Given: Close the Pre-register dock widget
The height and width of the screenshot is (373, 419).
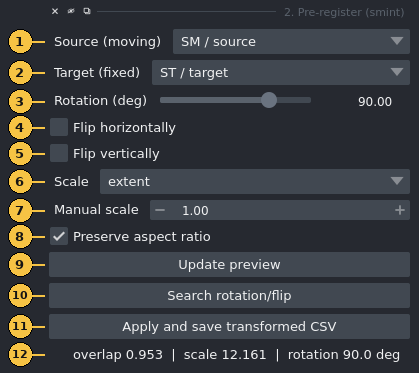Looking at the screenshot, I should pyautogui.click(x=55, y=11).
